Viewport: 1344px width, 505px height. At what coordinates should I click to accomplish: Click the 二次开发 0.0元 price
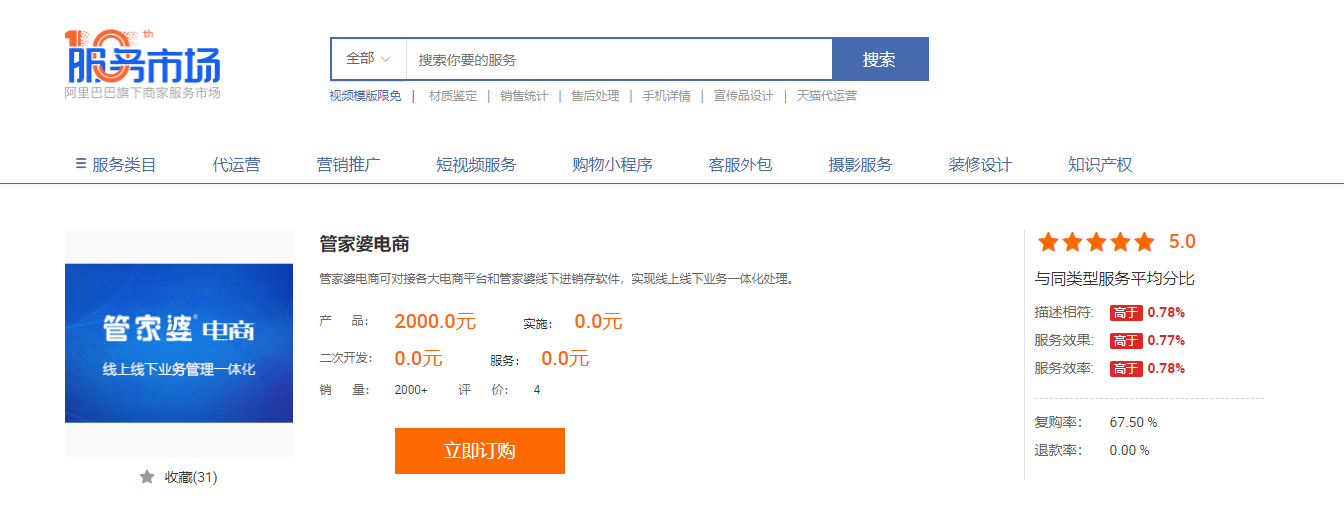[x=418, y=358]
